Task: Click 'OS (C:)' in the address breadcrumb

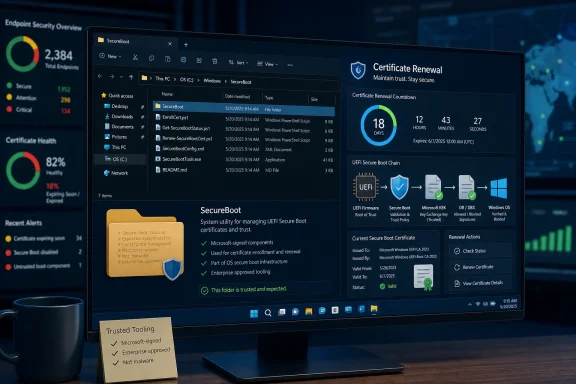Action: (186, 80)
